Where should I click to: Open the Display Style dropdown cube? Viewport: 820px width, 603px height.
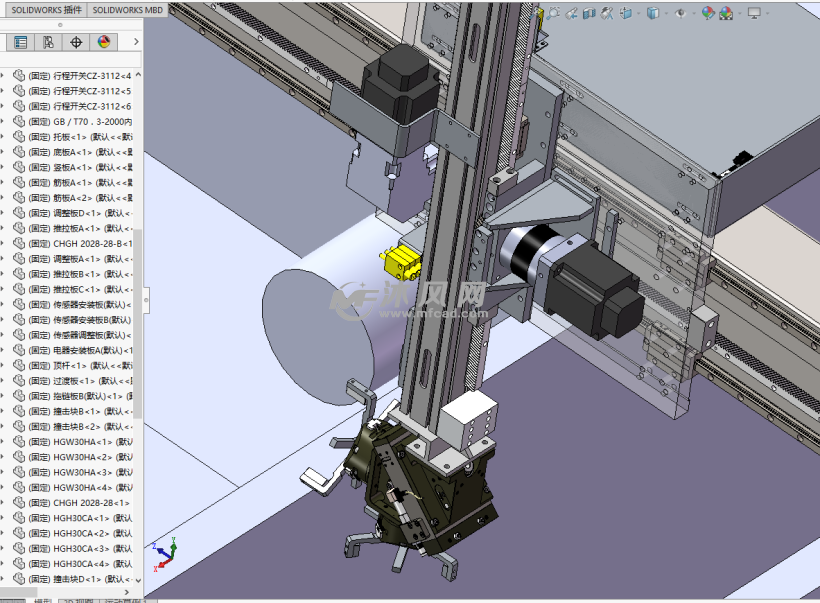(x=652, y=14)
